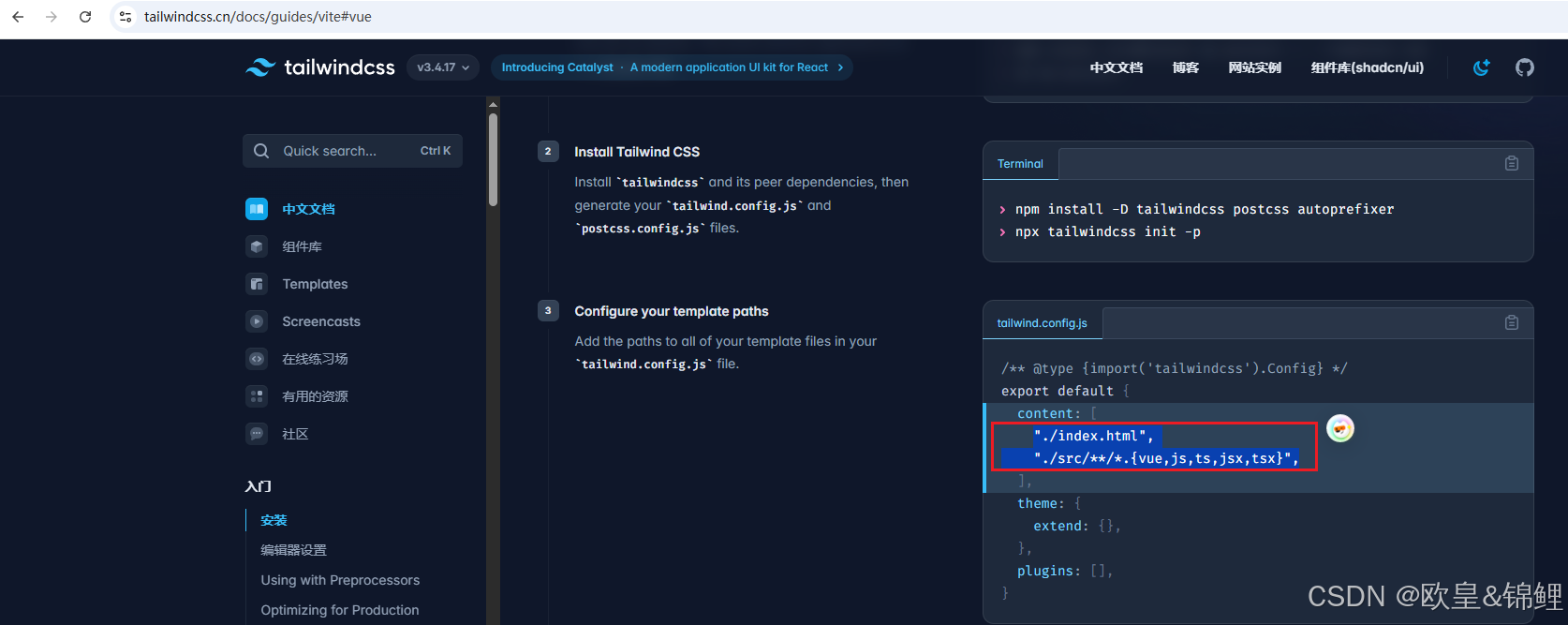Click the sidebar scrollbar up arrow
The image size is (1568, 625).
tap(493, 104)
